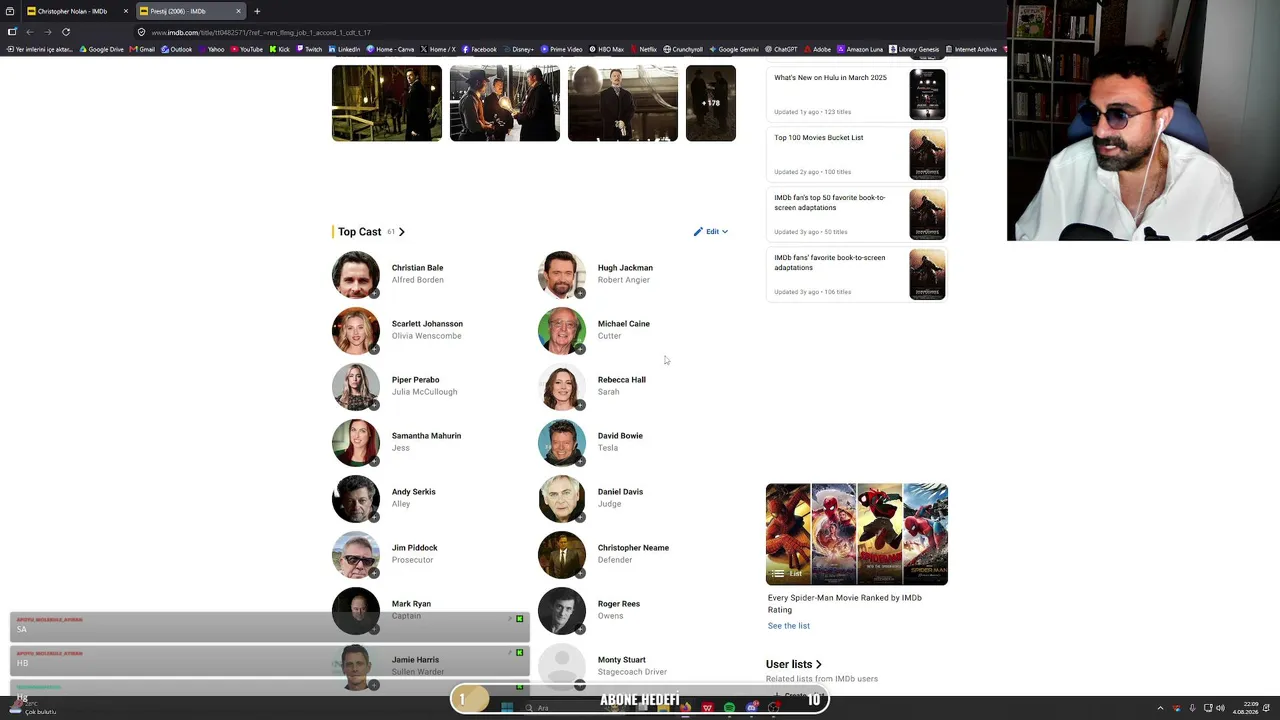The width and height of the screenshot is (1280, 720).
Task: Expand the User lists section chevron
Action: coord(819,664)
